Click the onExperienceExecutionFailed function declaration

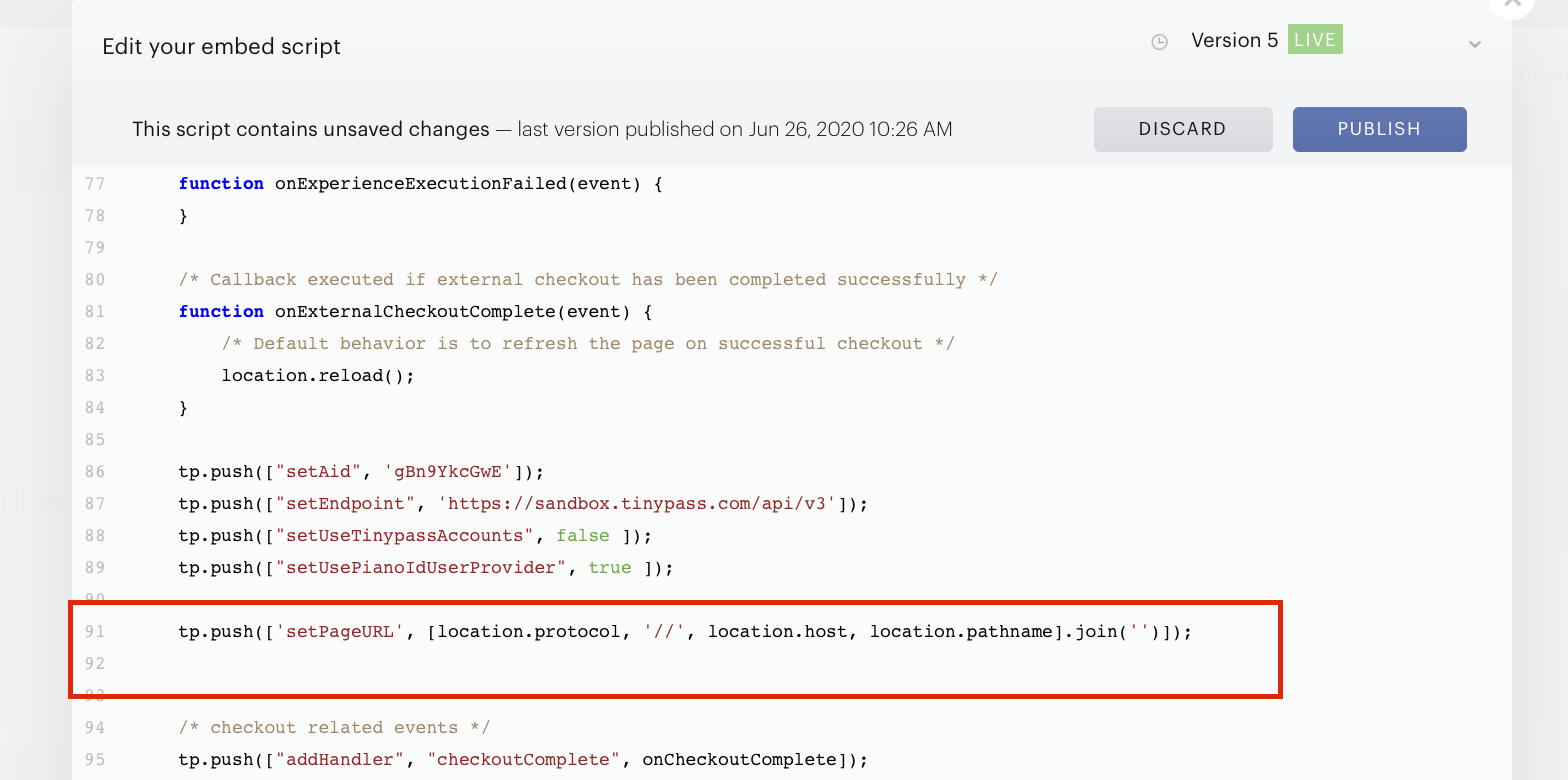click(x=420, y=184)
